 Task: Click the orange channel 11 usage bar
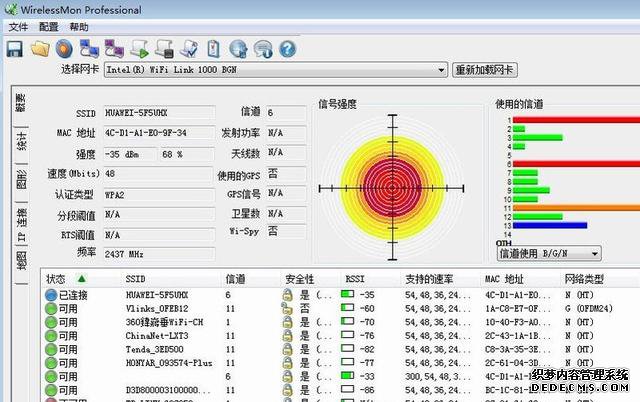[576, 208]
